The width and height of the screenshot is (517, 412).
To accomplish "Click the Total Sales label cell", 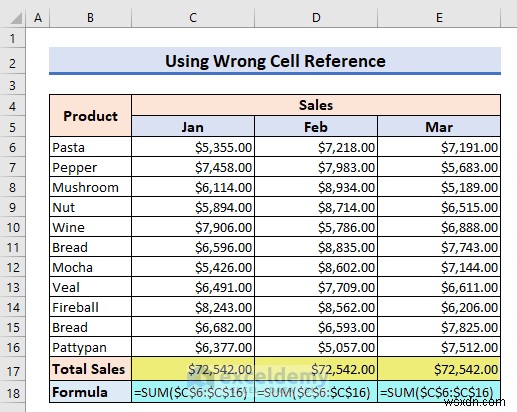I will pos(90,369).
